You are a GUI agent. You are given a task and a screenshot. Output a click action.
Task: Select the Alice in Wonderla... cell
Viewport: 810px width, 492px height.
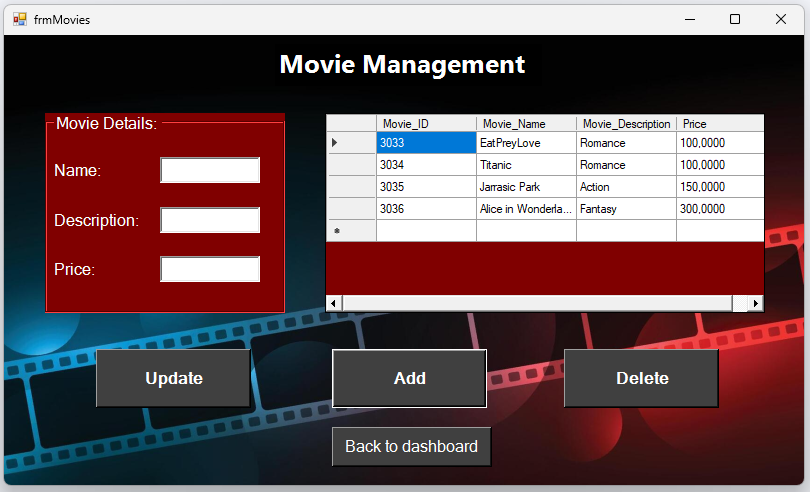[526, 209]
